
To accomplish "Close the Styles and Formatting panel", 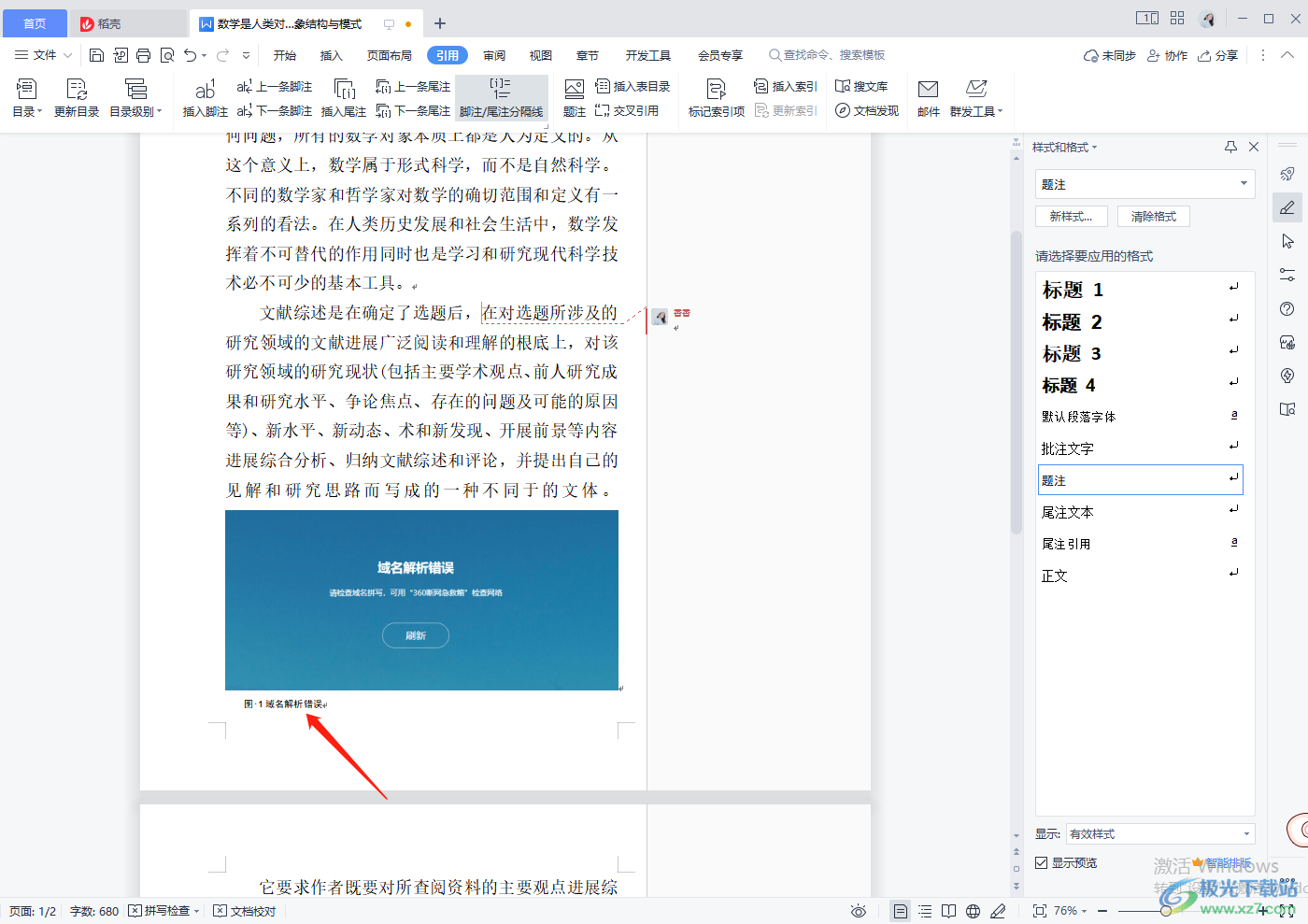I will (1254, 147).
